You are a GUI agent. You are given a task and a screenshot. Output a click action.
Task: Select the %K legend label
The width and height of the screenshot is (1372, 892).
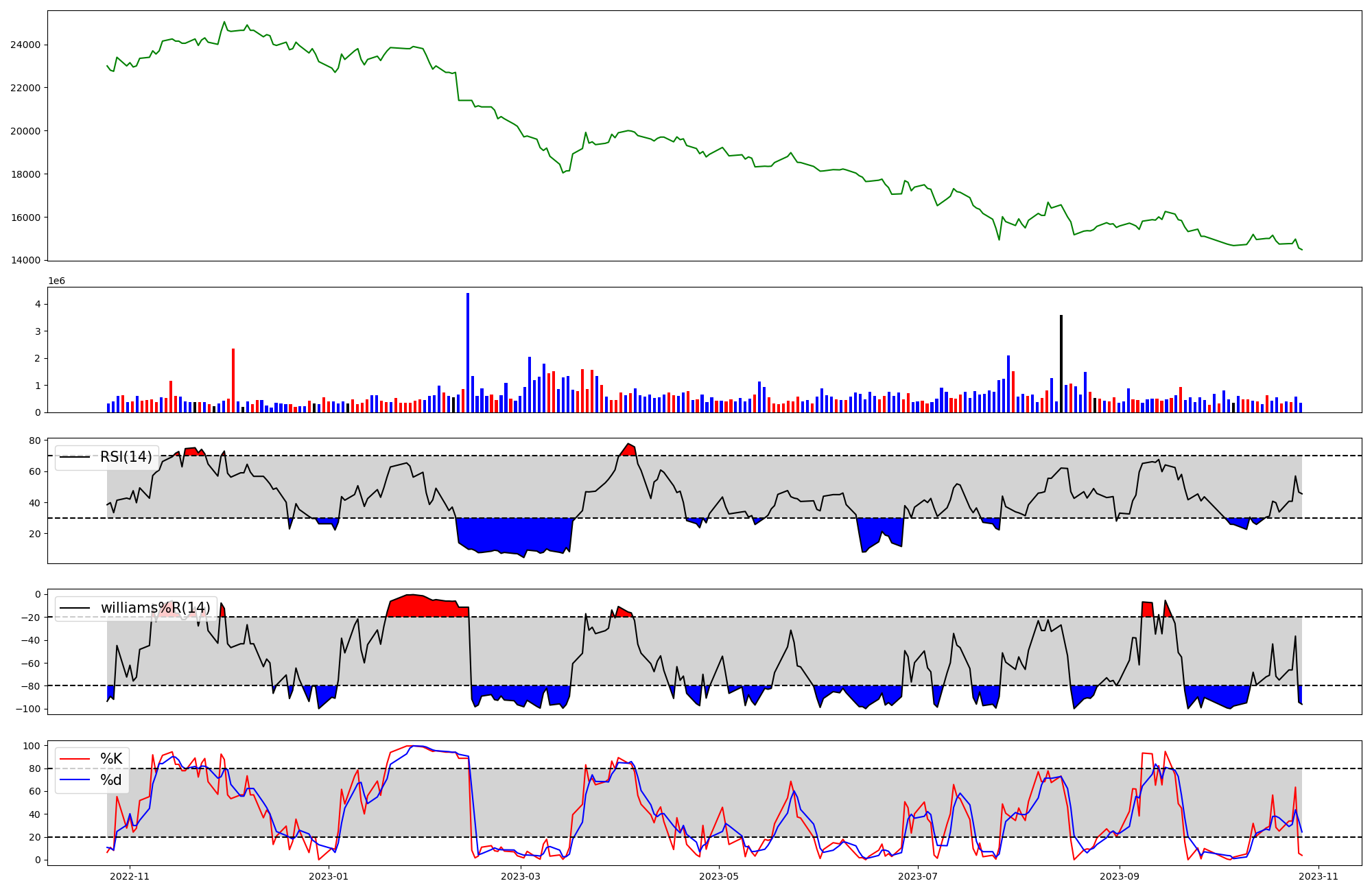pos(111,758)
